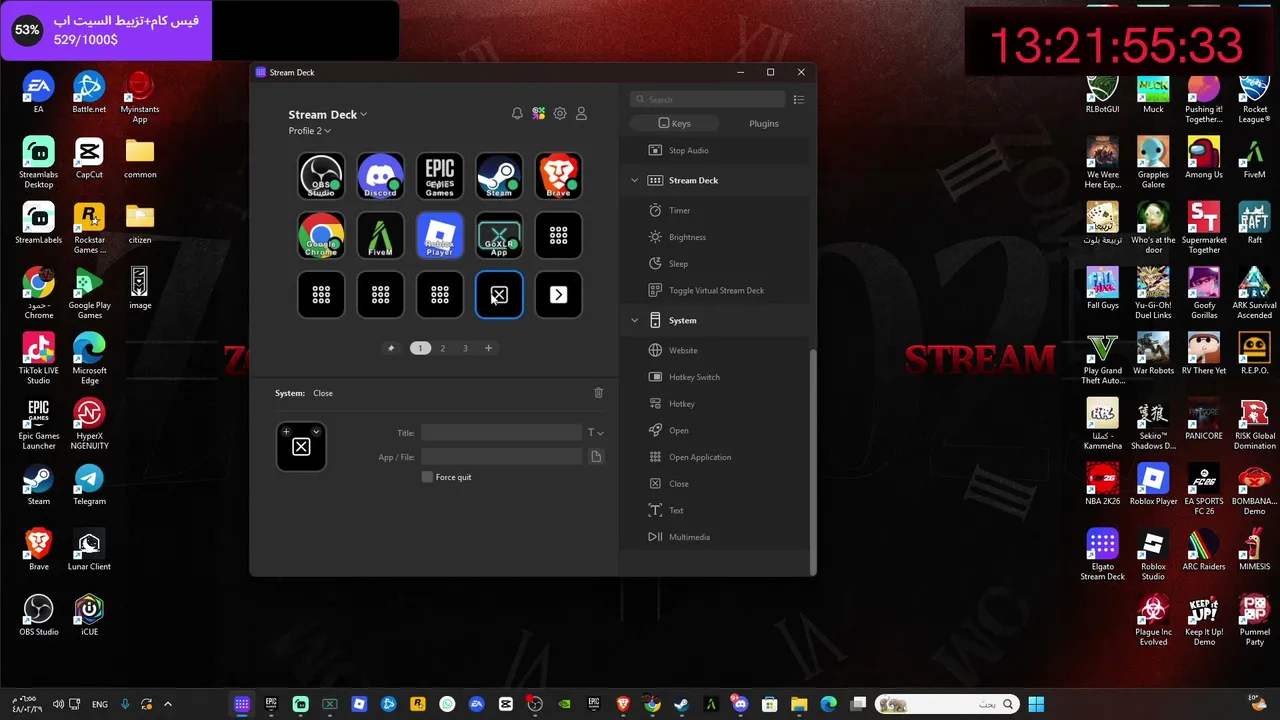Go to deck page 2
This screenshot has width=1280, height=720.
pyautogui.click(x=443, y=348)
